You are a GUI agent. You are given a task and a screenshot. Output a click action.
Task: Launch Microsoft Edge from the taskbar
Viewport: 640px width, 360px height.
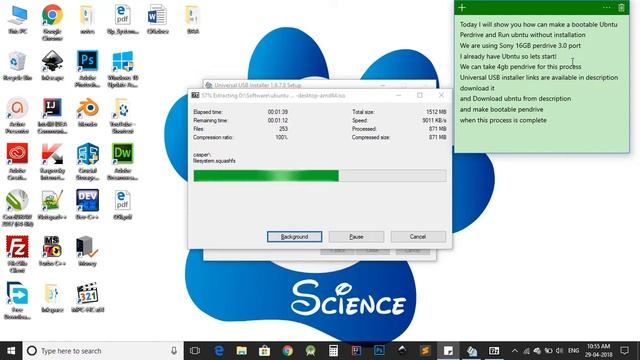click(x=219, y=351)
